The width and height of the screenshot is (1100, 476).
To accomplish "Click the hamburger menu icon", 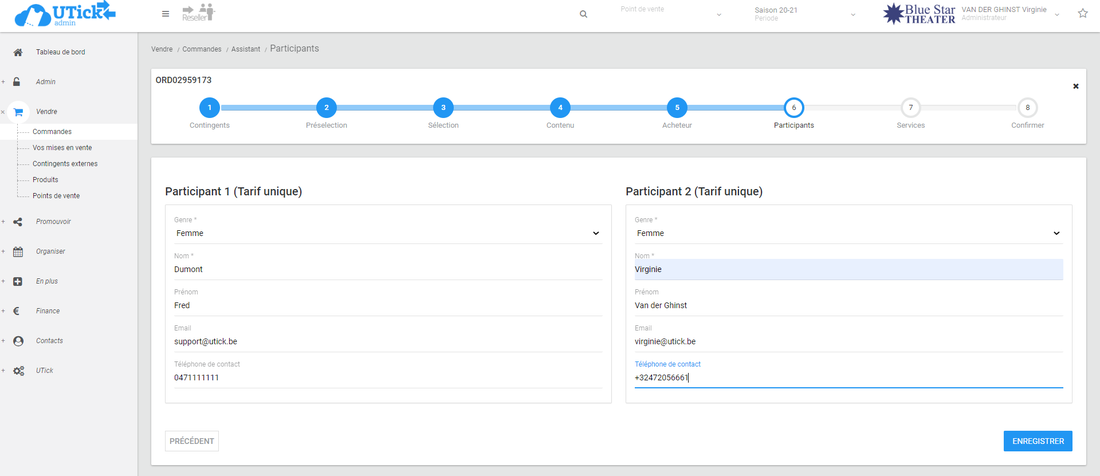I will [x=166, y=14].
